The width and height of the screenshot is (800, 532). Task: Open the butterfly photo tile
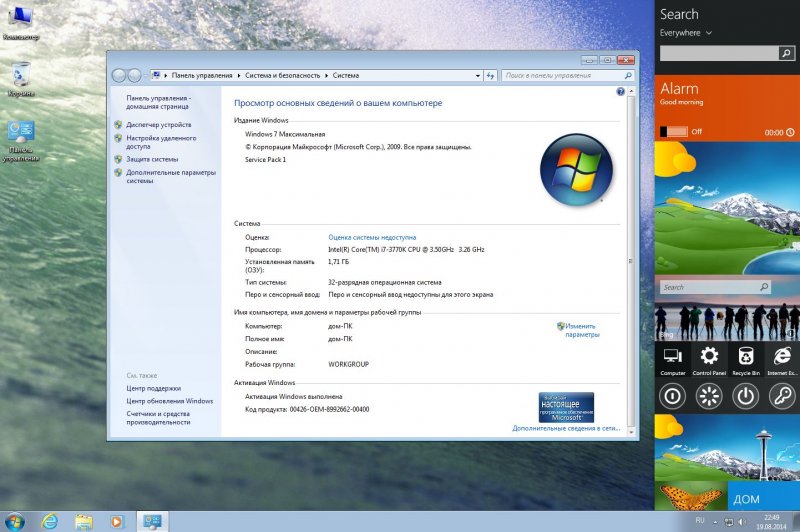pos(691,495)
